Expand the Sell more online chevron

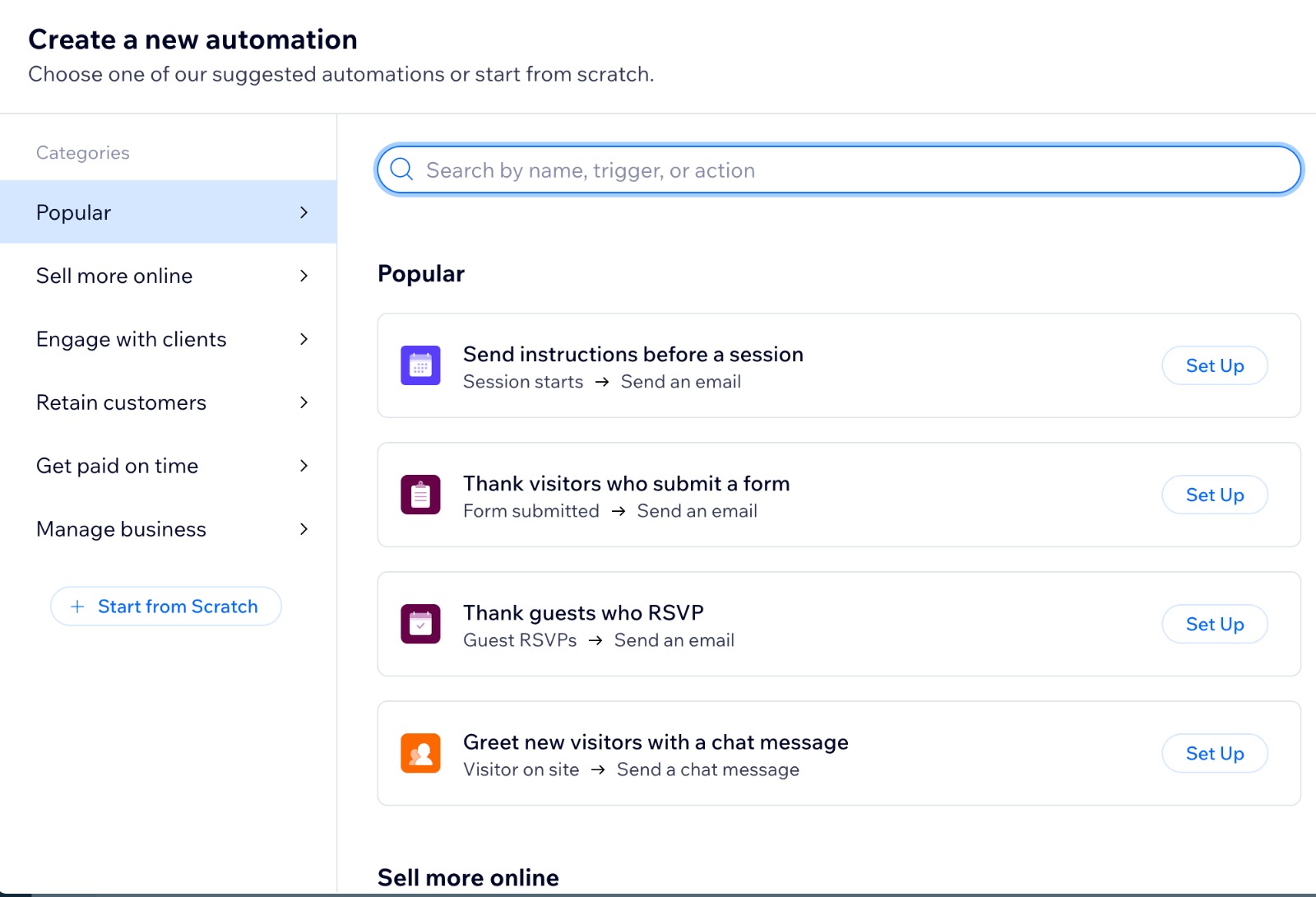click(304, 276)
